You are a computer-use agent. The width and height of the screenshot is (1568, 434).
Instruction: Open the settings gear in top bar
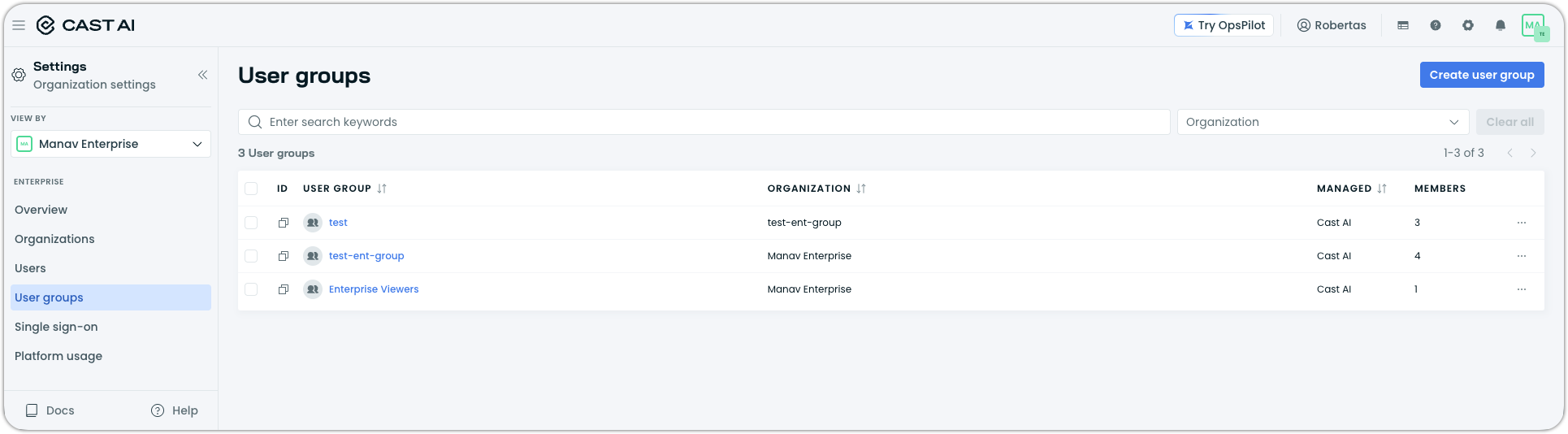click(x=1467, y=25)
